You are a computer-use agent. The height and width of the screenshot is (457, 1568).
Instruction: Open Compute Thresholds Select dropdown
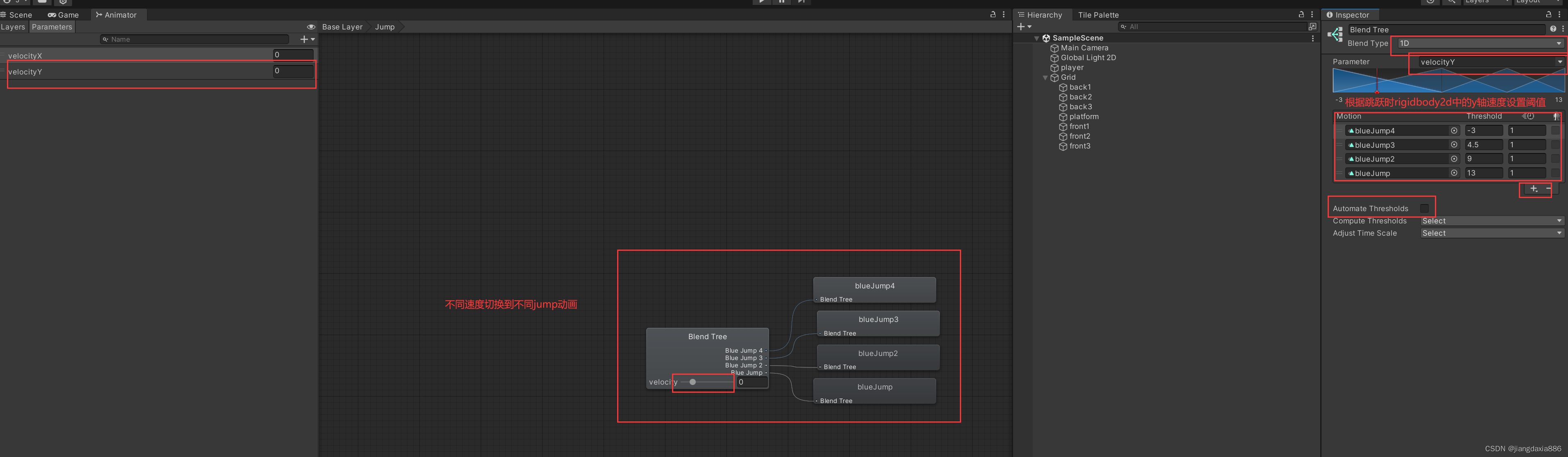click(x=1492, y=221)
